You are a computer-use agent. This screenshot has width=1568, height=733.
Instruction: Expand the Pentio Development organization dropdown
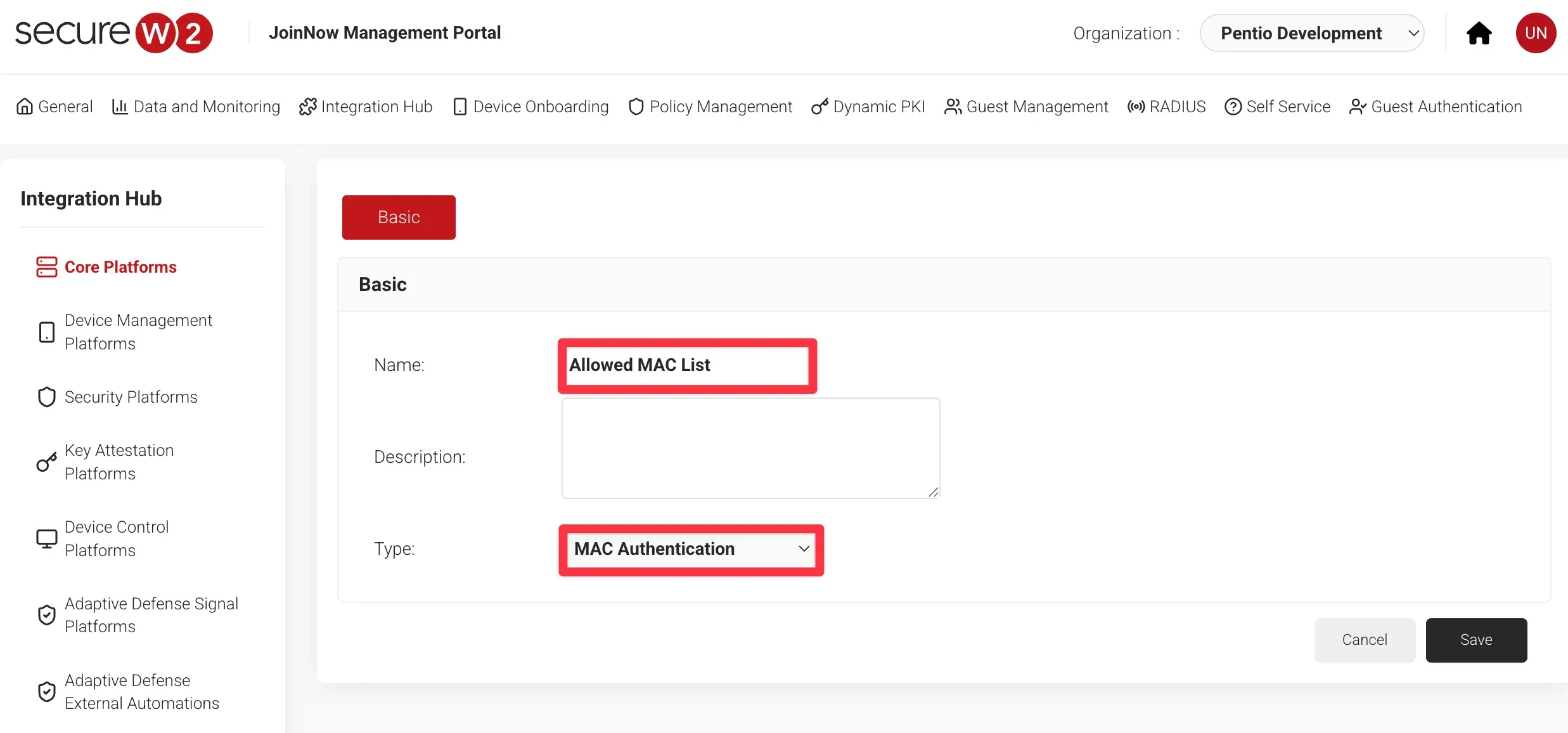click(x=1311, y=33)
